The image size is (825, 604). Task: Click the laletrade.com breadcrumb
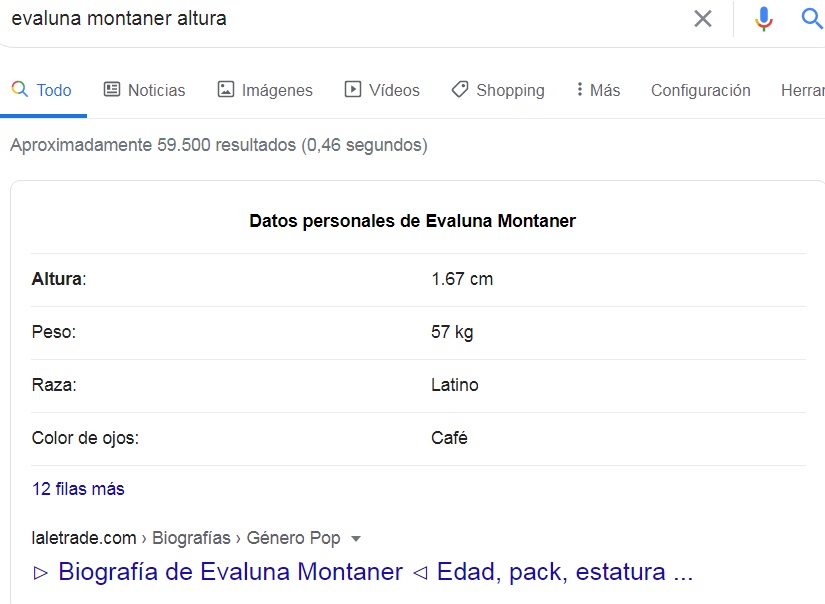pos(84,538)
